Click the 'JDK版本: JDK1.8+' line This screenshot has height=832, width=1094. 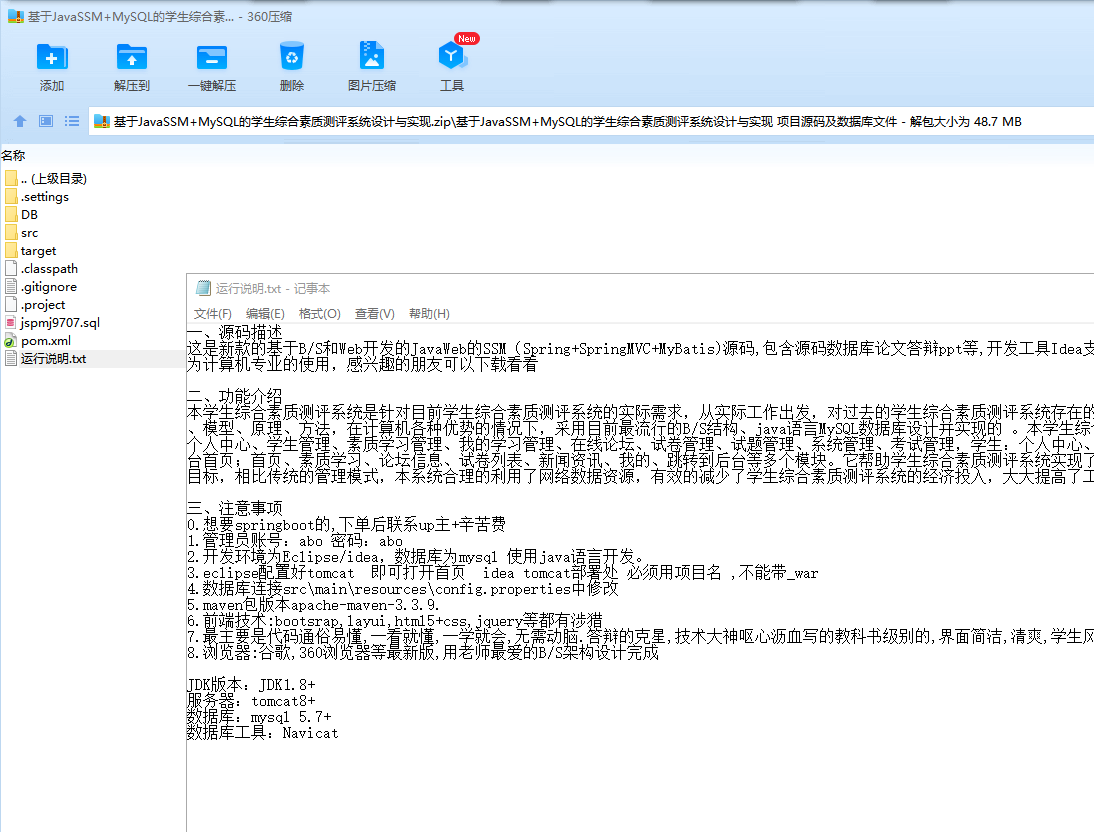point(251,685)
